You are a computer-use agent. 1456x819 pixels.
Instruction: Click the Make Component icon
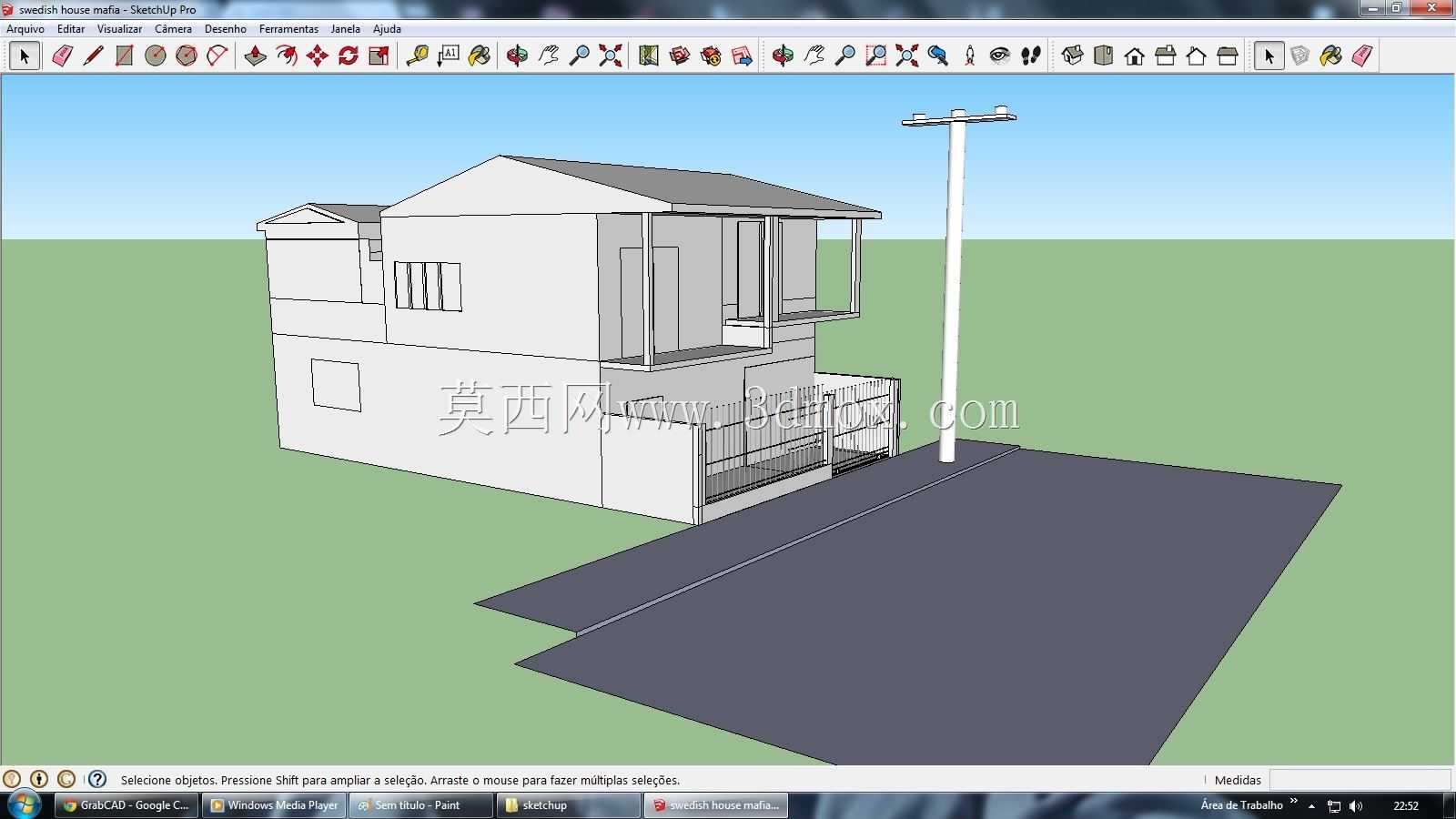pos(1299,56)
